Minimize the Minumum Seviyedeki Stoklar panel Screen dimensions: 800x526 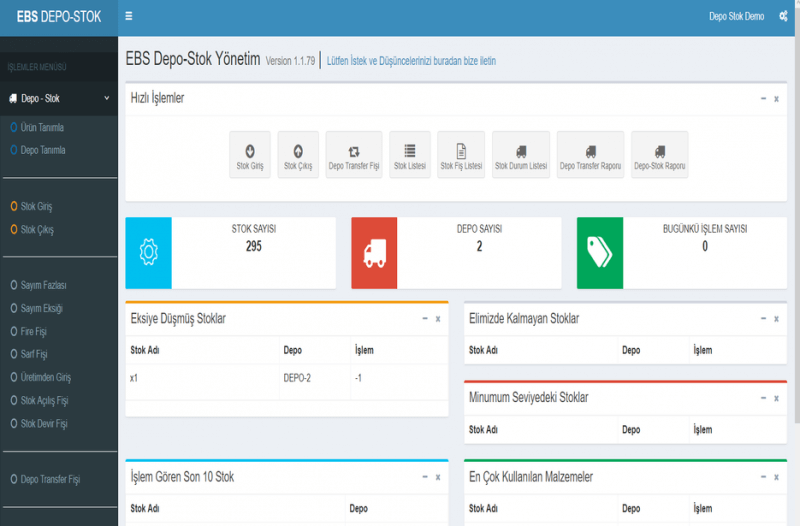tap(763, 397)
